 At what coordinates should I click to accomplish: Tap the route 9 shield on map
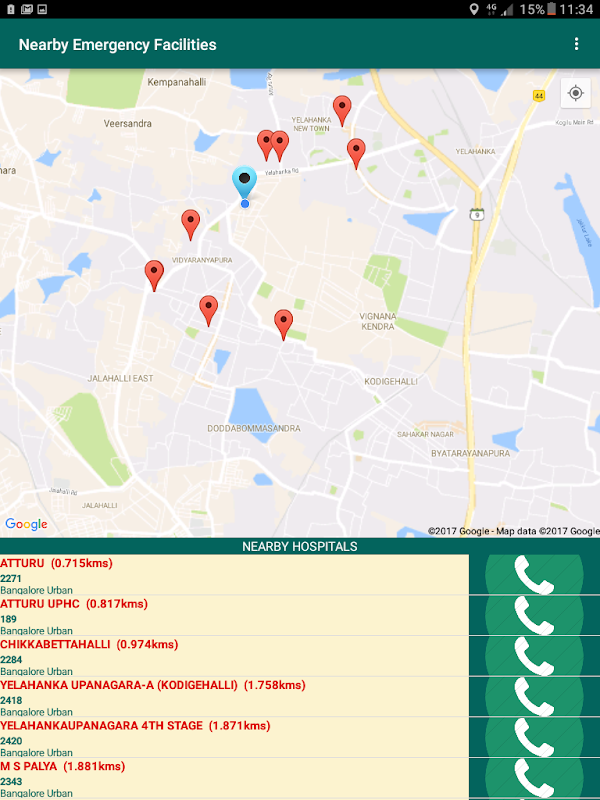477,214
